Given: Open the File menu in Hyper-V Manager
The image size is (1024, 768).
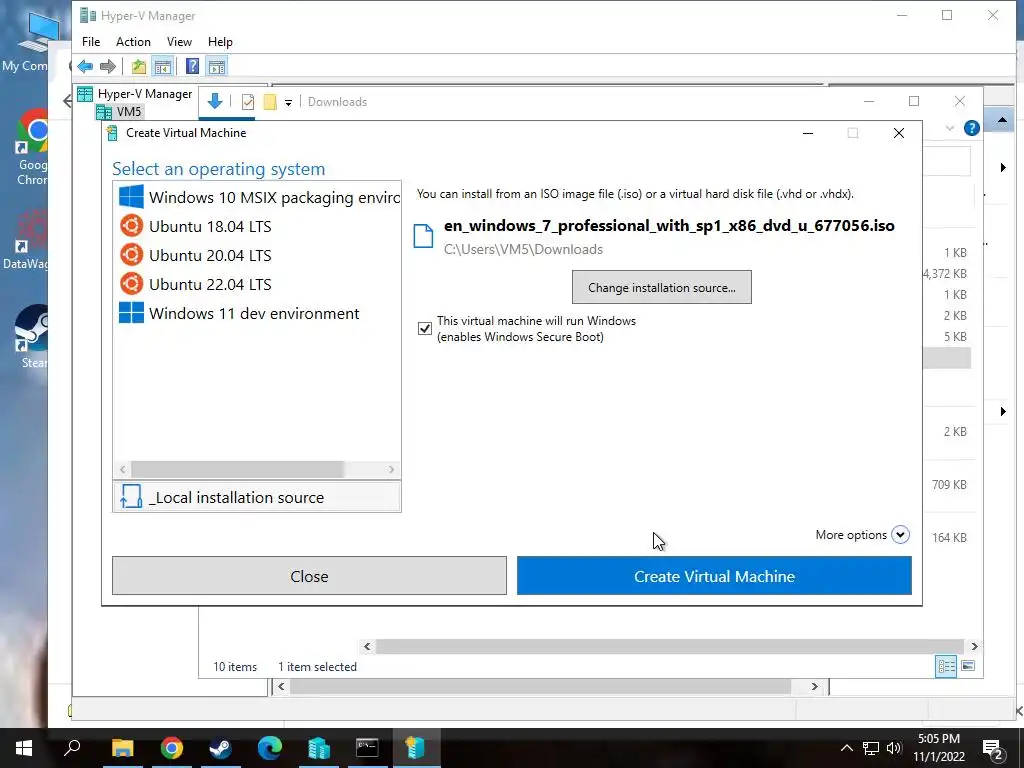Looking at the screenshot, I should tap(91, 42).
